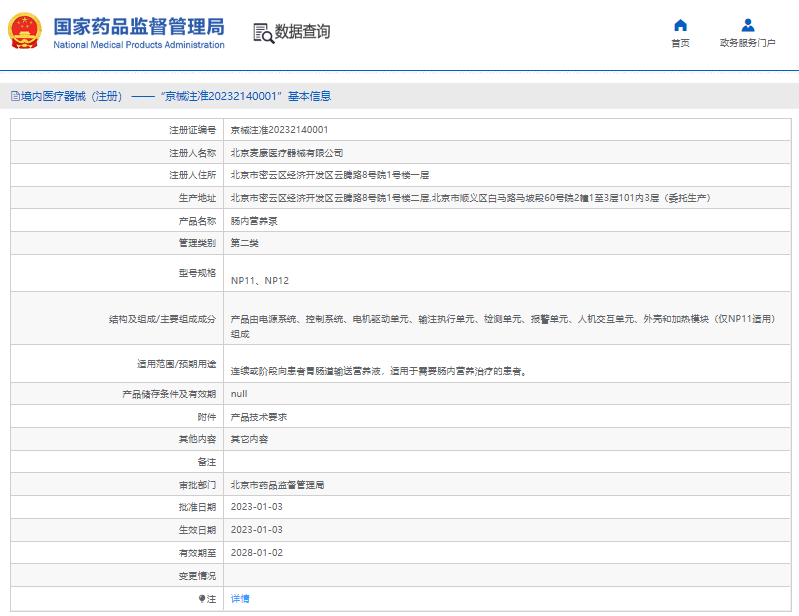The height and width of the screenshot is (616, 799).
Task: Click the 附件 label
Action: pyautogui.click(x=207, y=417)
